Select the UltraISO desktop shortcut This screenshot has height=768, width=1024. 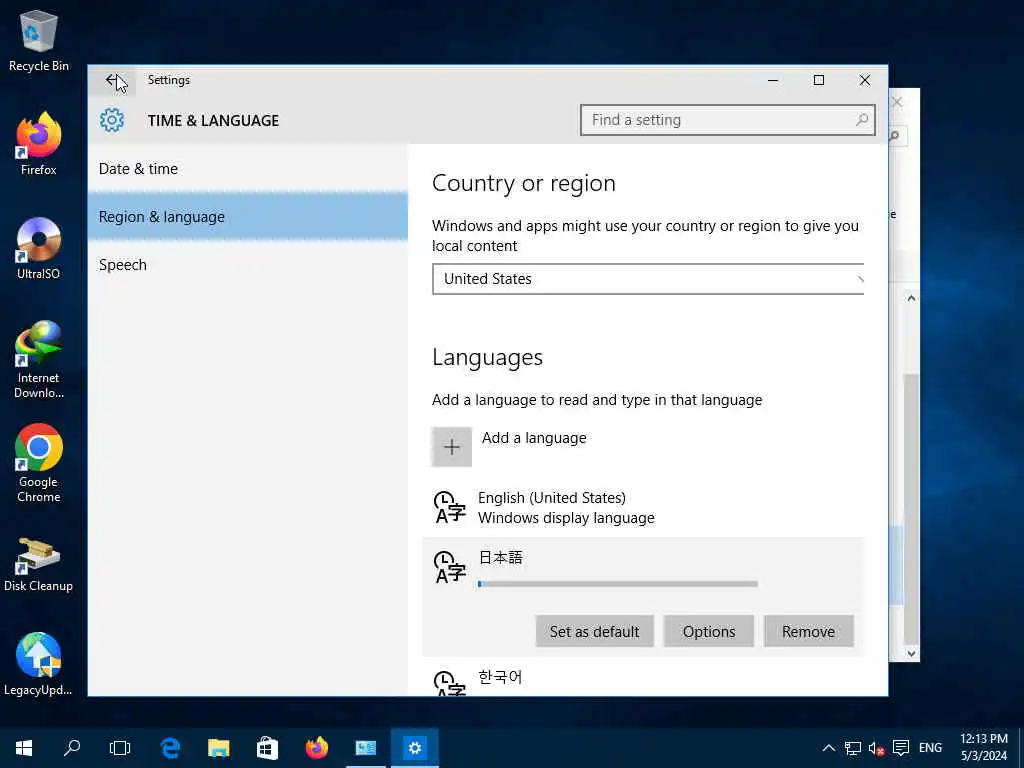tap(39, 248)
